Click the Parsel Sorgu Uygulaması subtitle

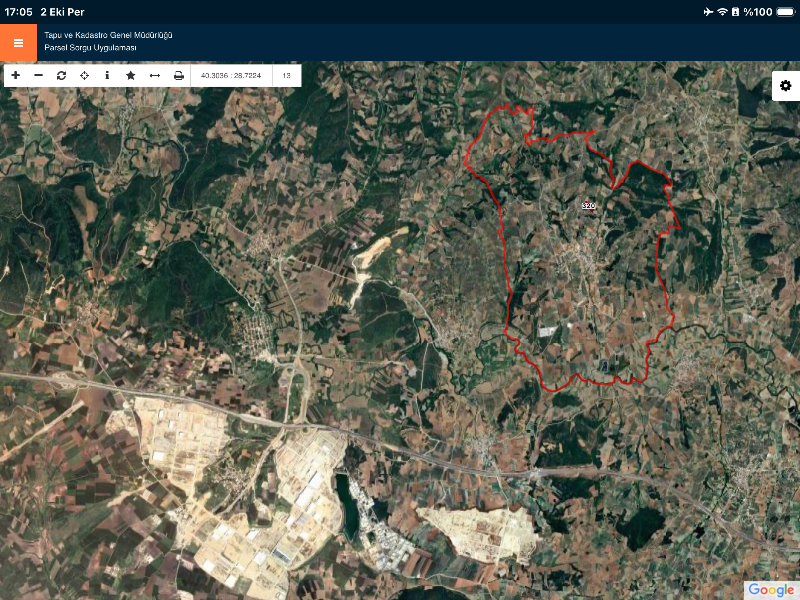click(90, 48)
